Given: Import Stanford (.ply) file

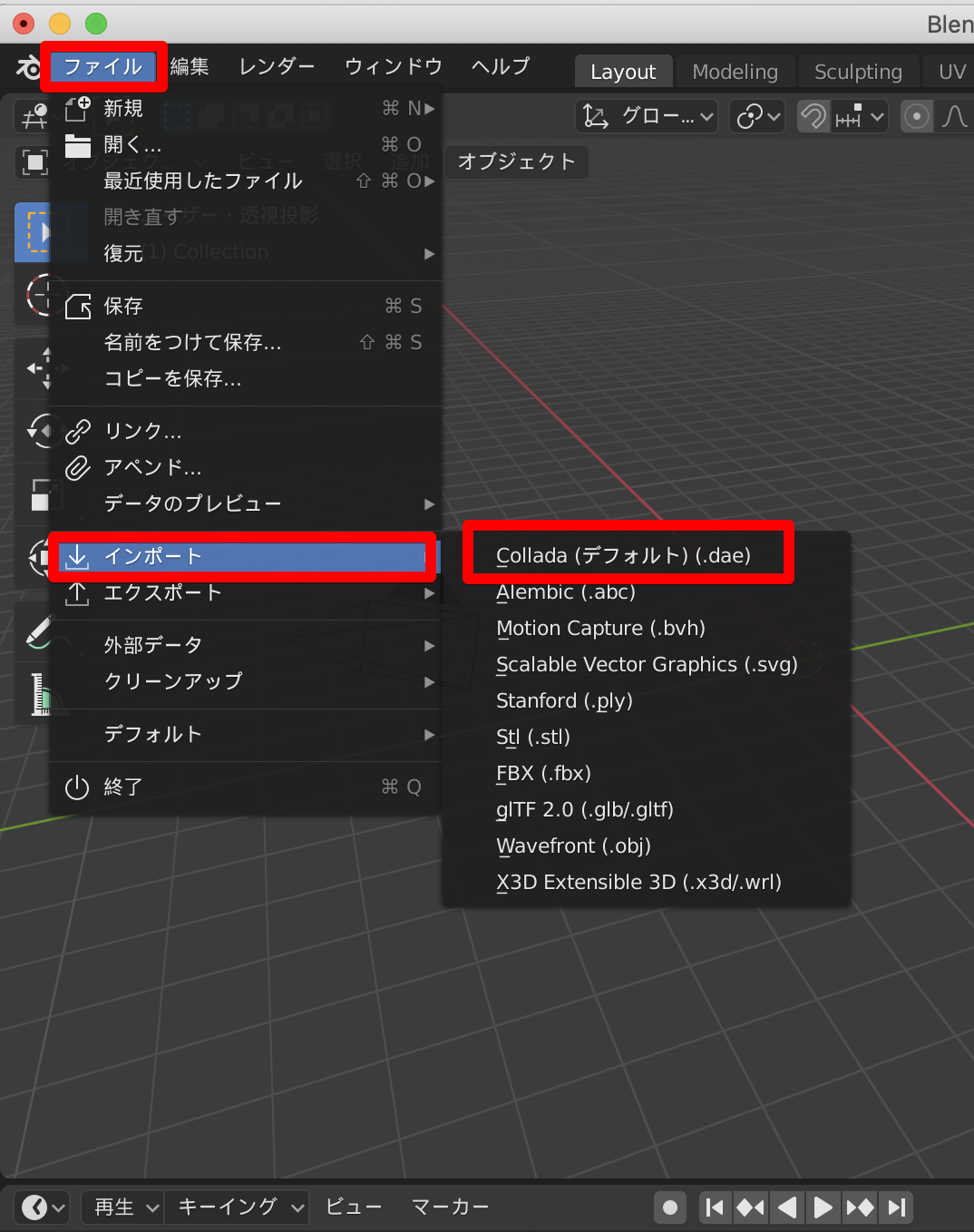Looking at the screenshot, I should click(x=646, y=700).
